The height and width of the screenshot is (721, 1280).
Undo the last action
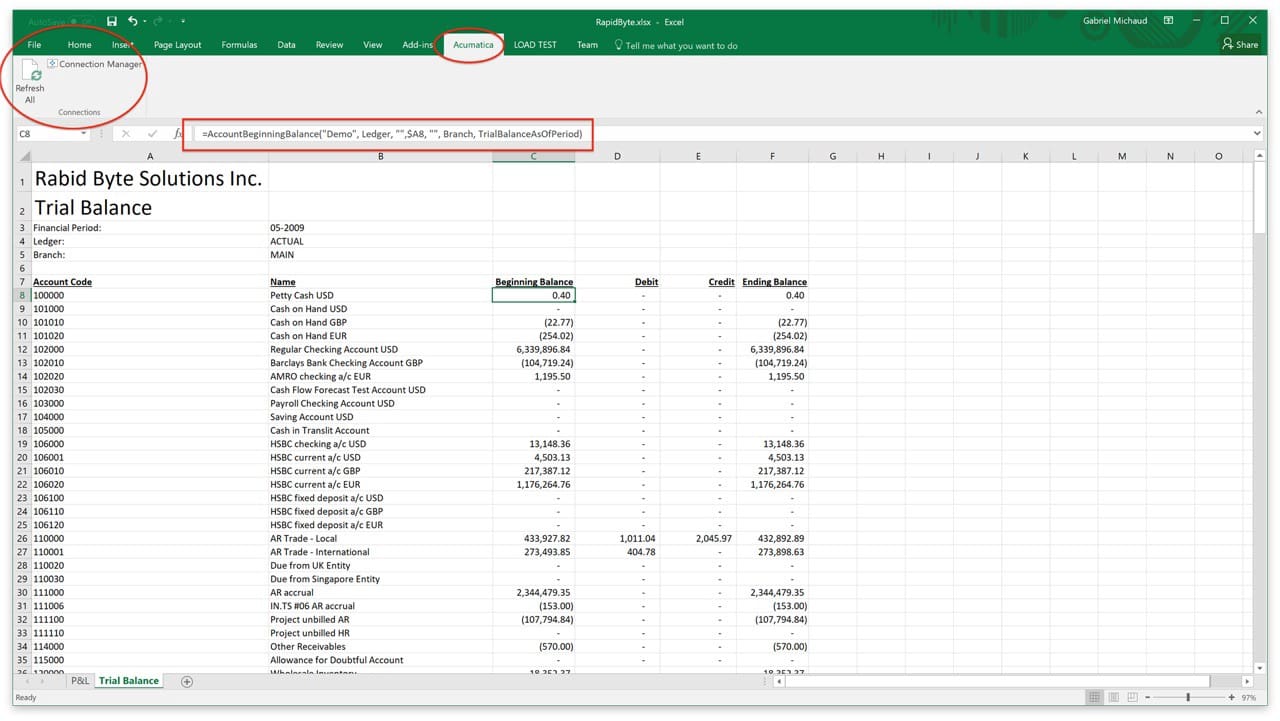point(133,21)
